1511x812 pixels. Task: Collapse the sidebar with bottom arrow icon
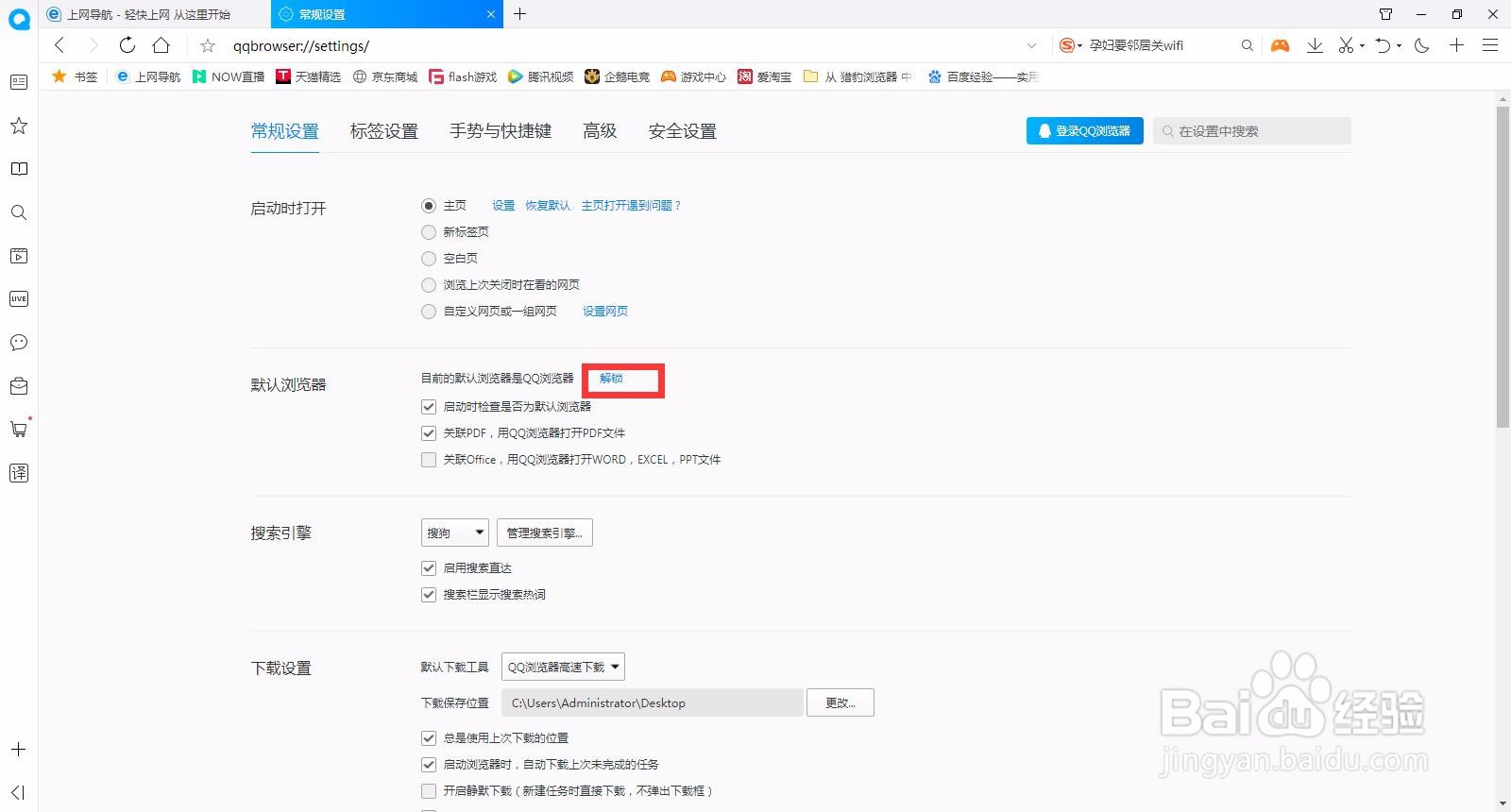coord(18,792)
